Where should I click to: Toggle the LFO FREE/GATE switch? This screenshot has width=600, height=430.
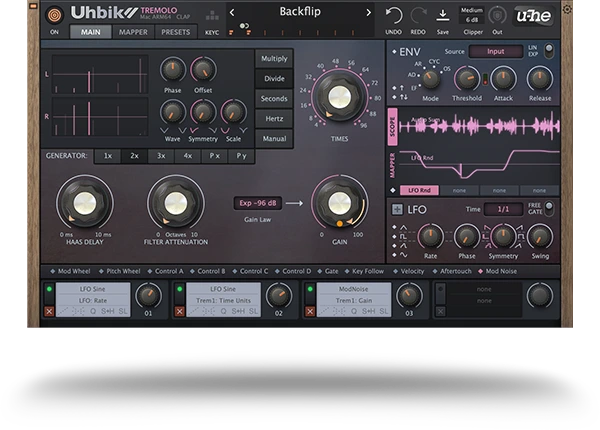point(547,208)
